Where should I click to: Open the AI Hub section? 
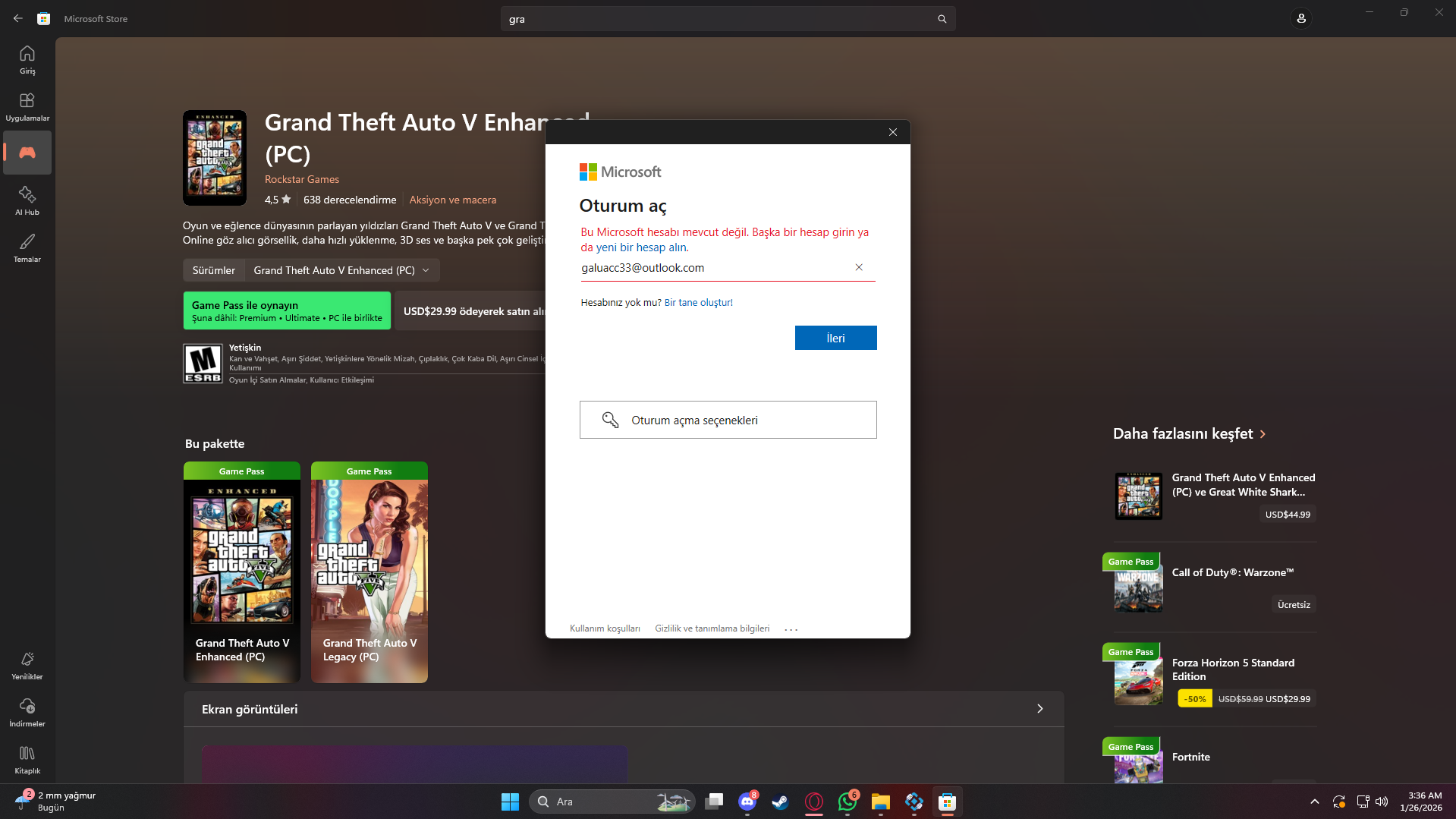[27, 200]
